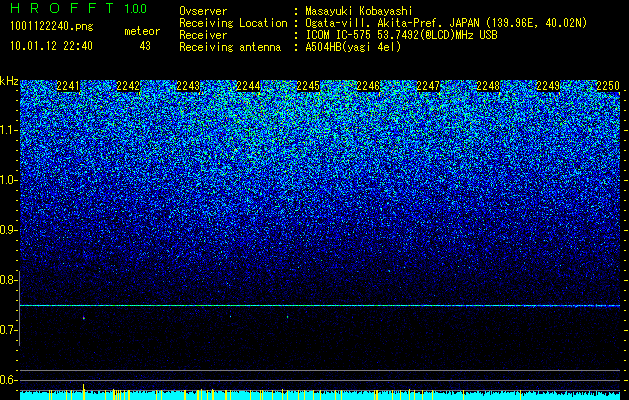Click the 1.1 frequency axis label
Screen dimensions: 629x400
click(x=8, y=130)
